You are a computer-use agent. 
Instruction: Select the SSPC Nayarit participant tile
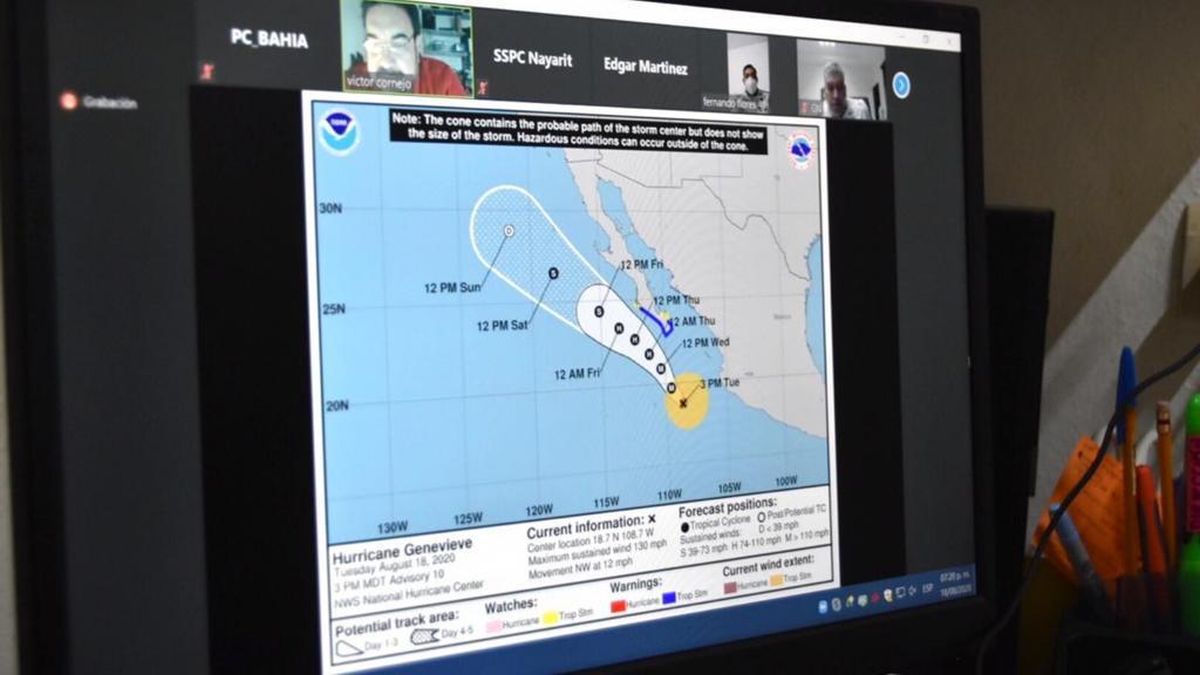click(x=532, y=59)
